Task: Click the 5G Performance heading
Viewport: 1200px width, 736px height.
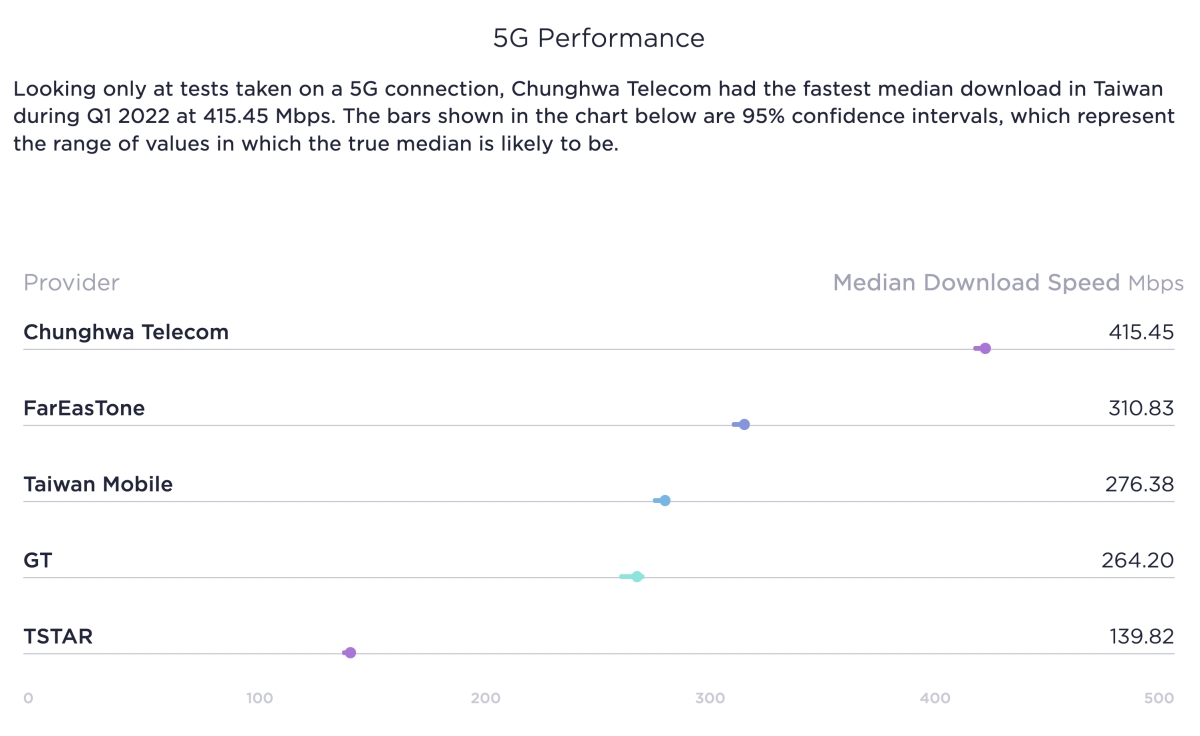Action: [599, 38]
